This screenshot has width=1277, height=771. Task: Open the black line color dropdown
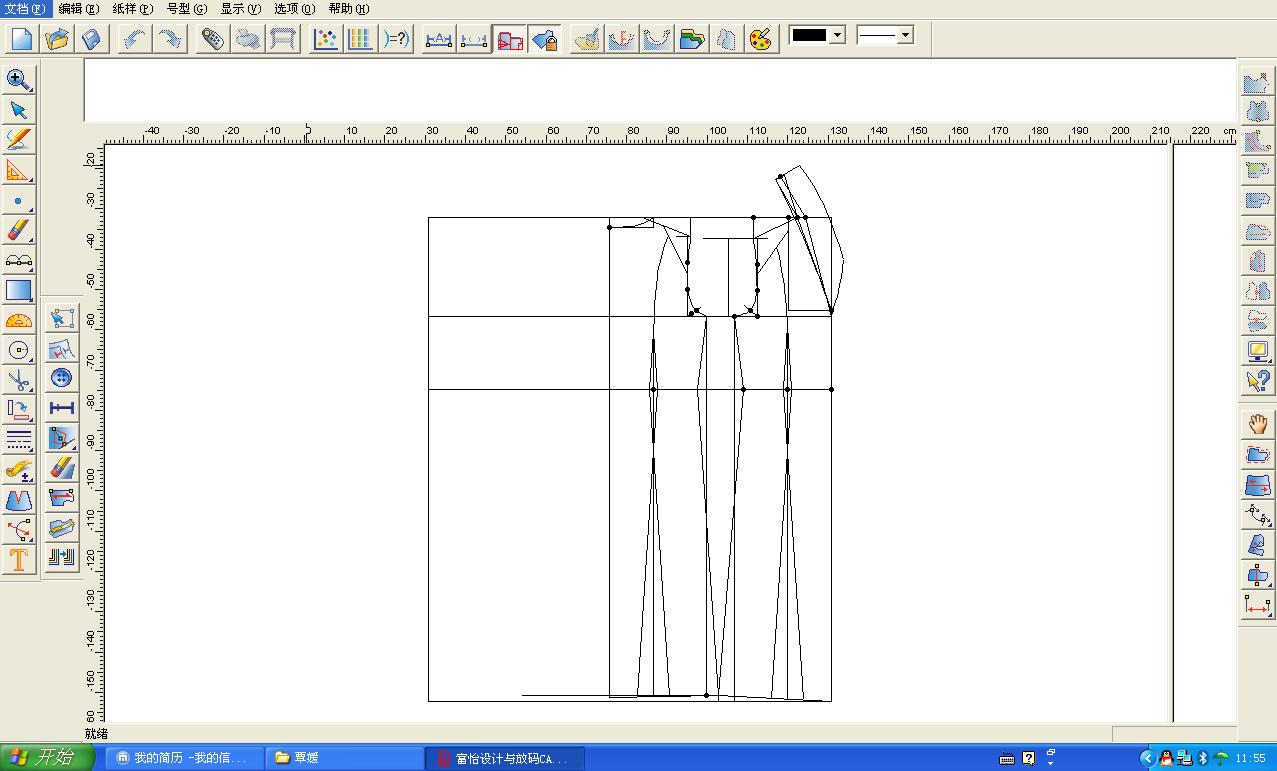pos(838,35)
